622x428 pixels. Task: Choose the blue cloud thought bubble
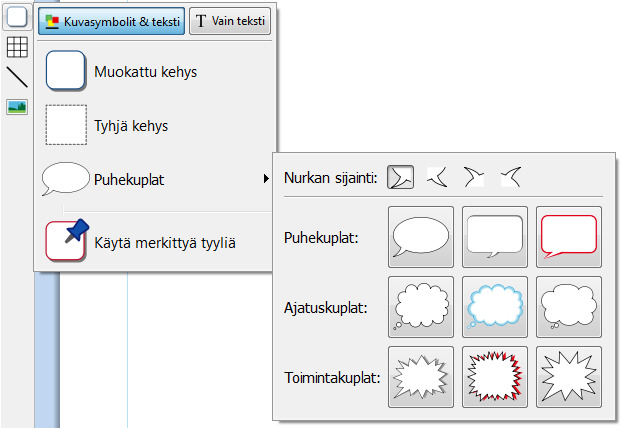click(x=495, y=307)
